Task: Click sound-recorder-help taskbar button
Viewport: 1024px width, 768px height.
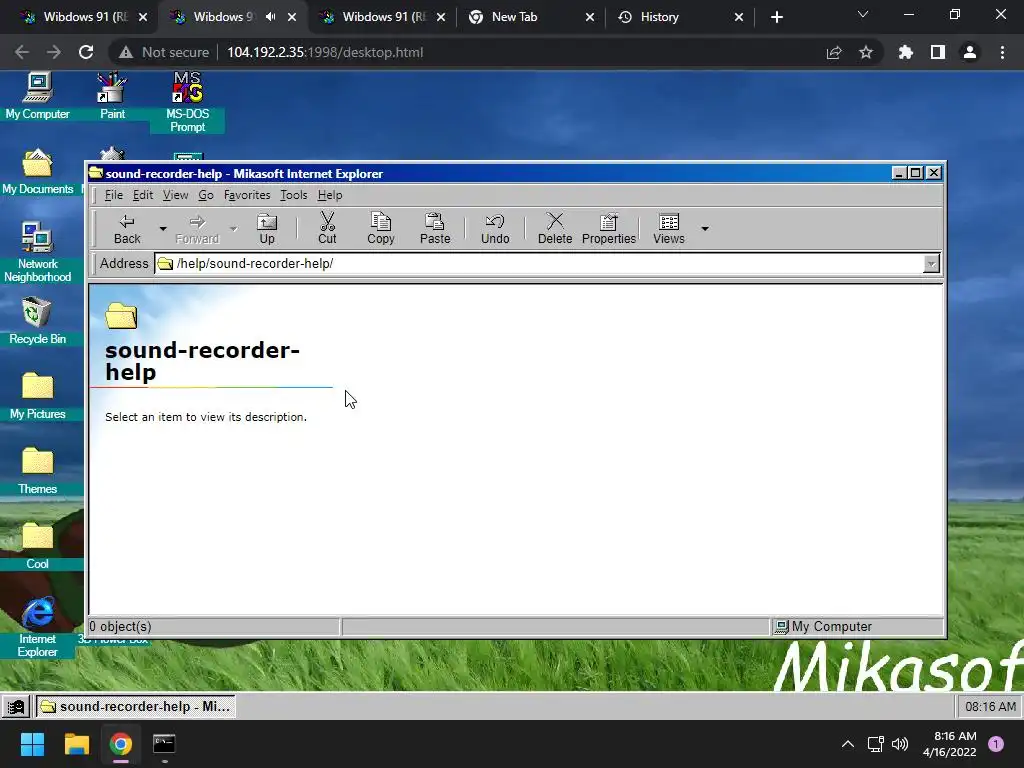Action: coord(135,707)
